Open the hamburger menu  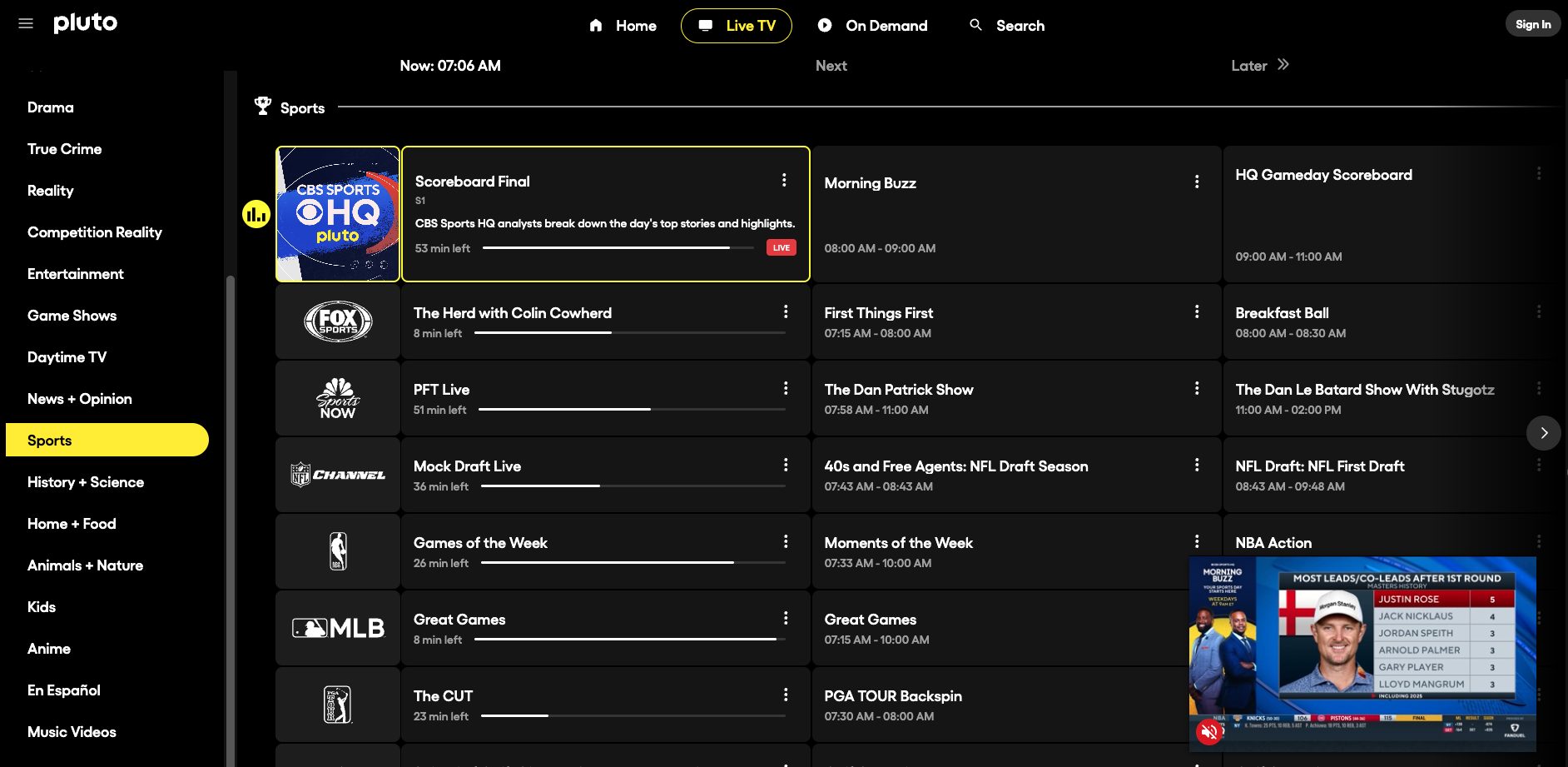(25, 23)
